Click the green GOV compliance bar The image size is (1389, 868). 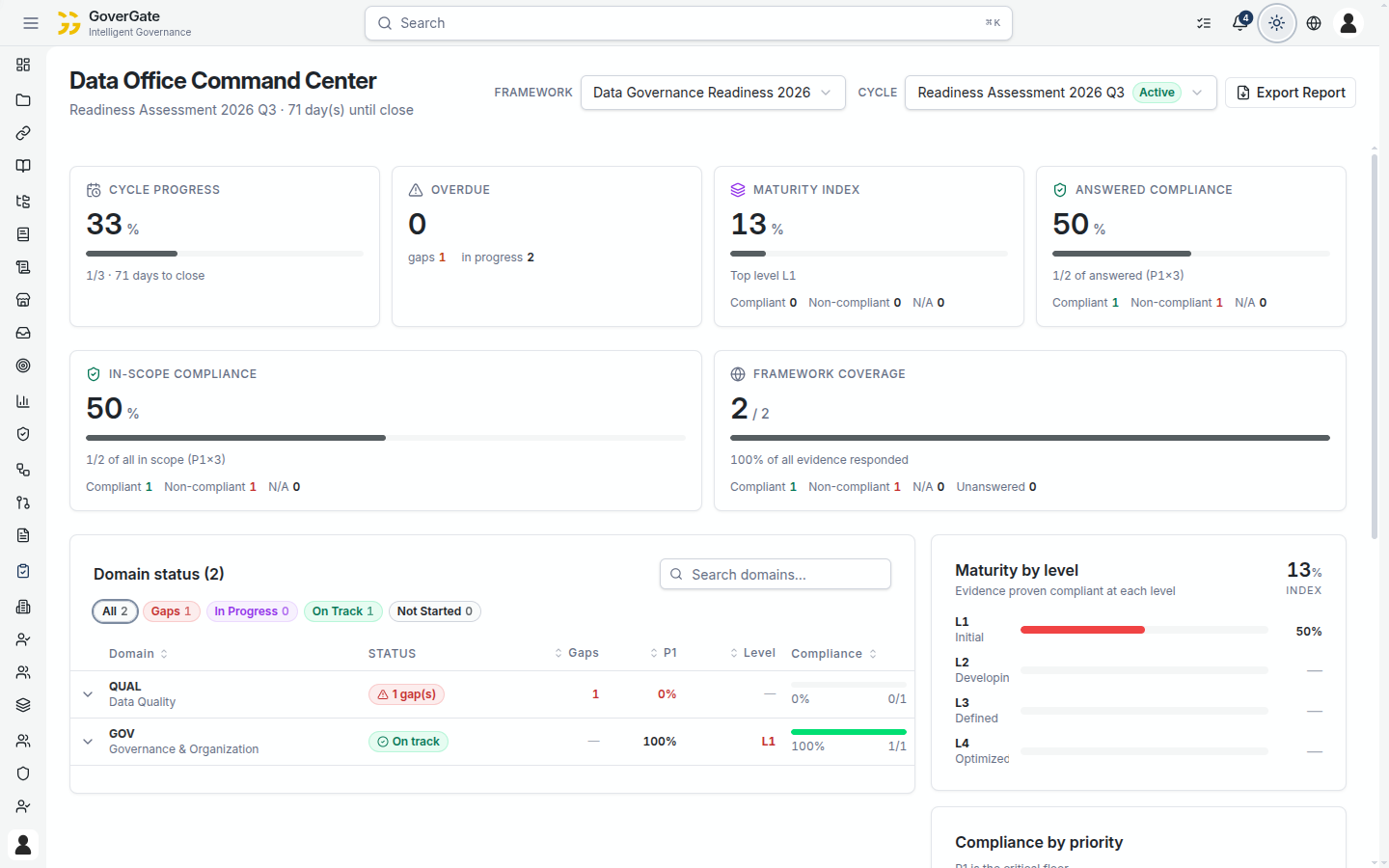click(848, 732)
